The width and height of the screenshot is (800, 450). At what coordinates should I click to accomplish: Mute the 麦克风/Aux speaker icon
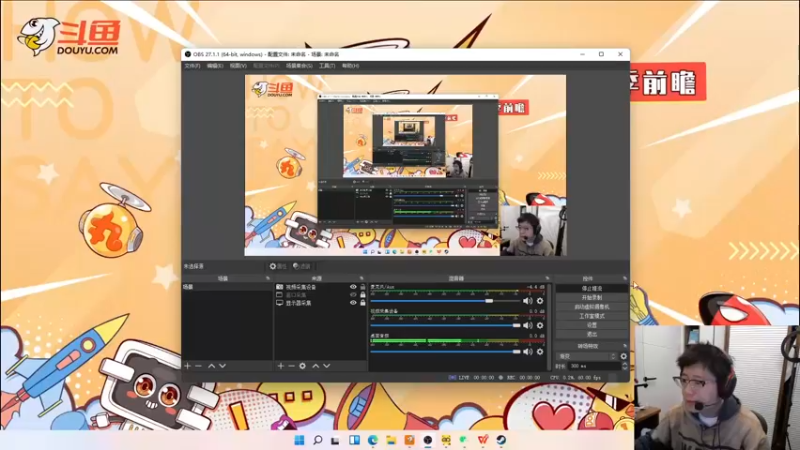click(x=528, y=301)
